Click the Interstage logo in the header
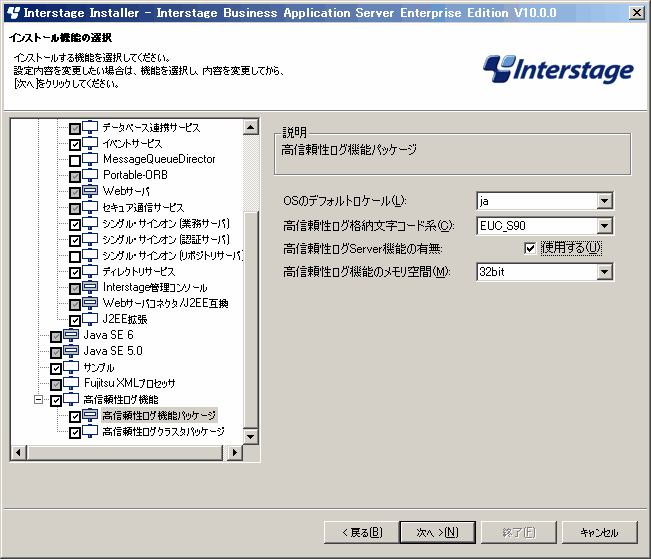651x559 pixels. click(558, 69)
